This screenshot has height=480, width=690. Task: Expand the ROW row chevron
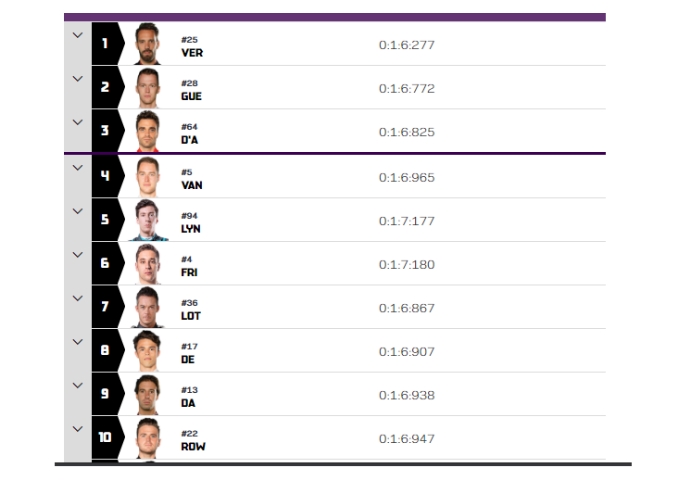[77, 429]
